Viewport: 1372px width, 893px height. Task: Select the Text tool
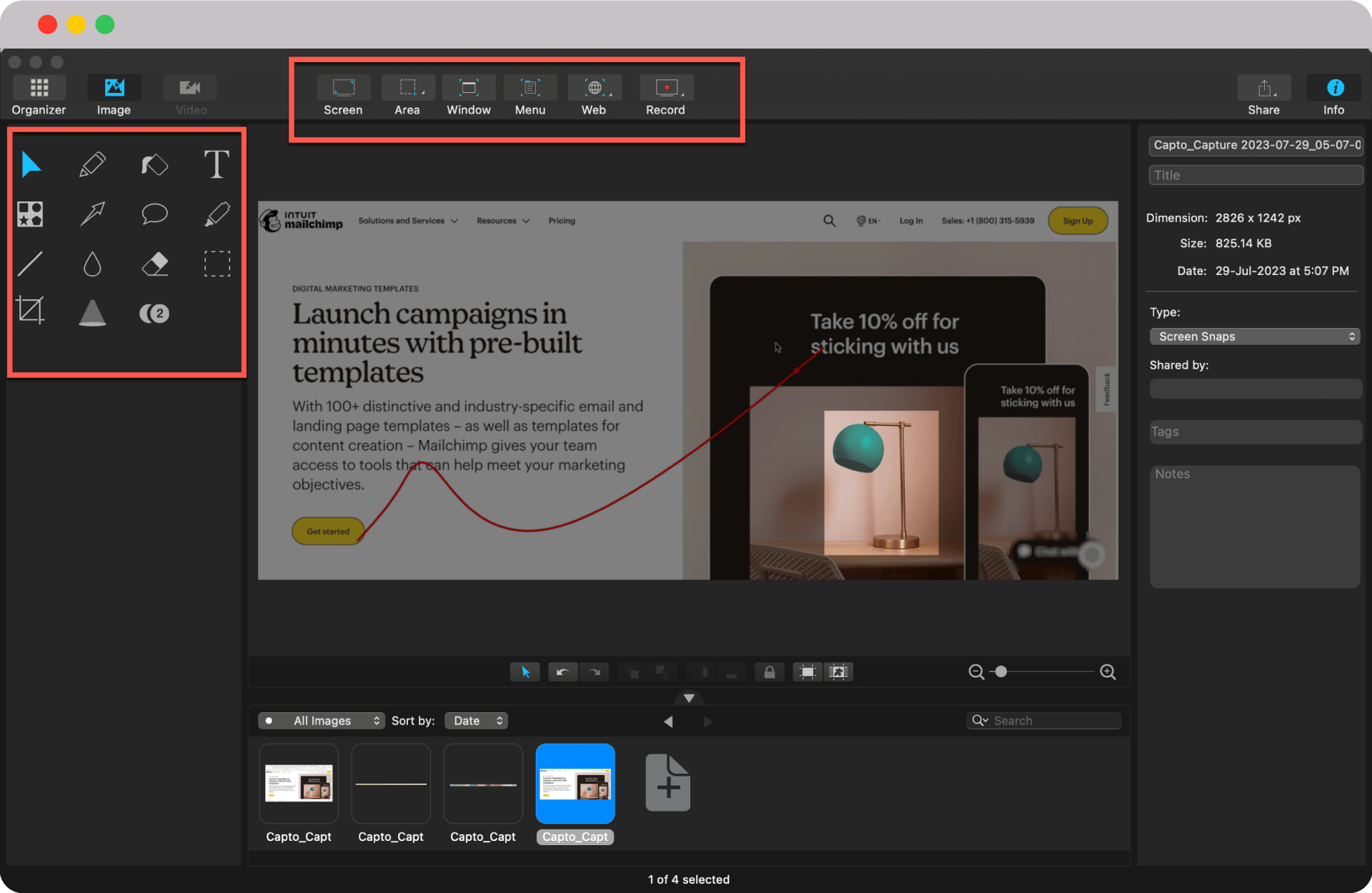tap(217, 164)
